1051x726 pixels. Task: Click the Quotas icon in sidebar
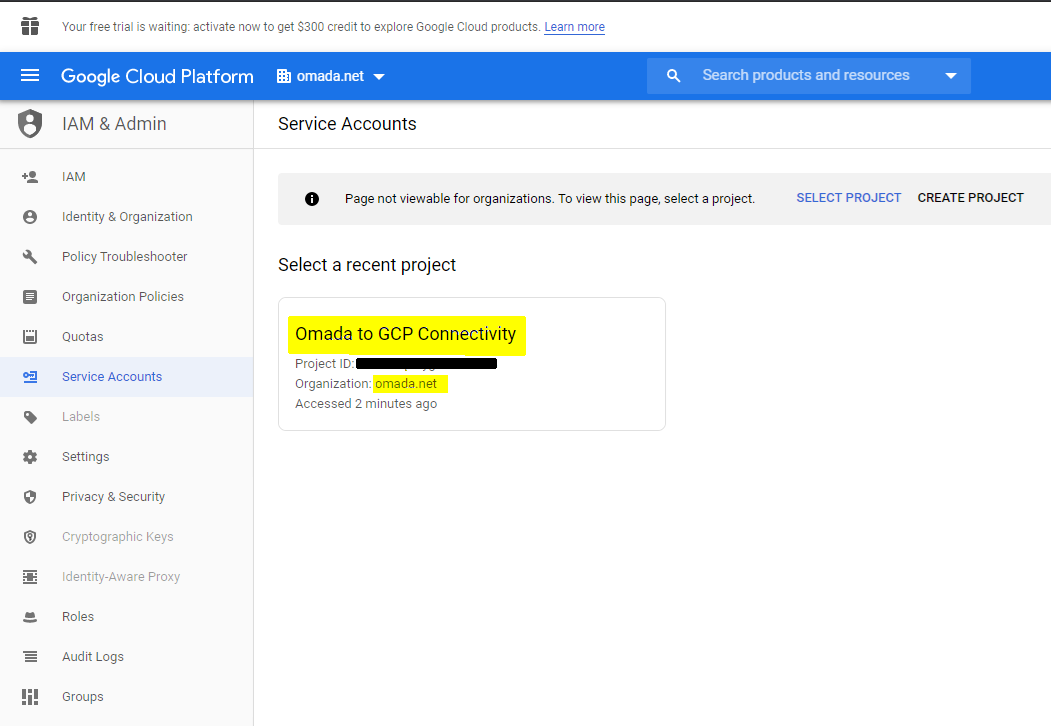coord(29,337)
